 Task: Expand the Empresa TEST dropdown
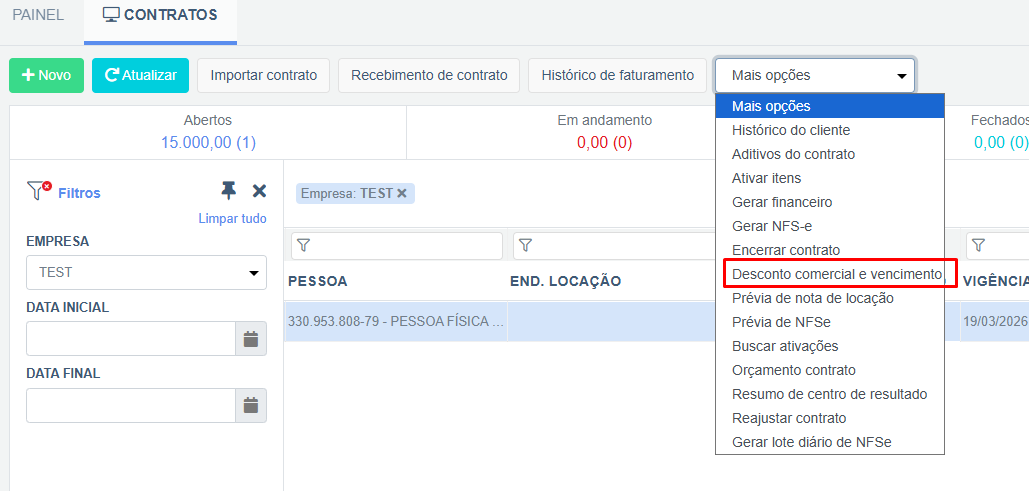(146, 272)
